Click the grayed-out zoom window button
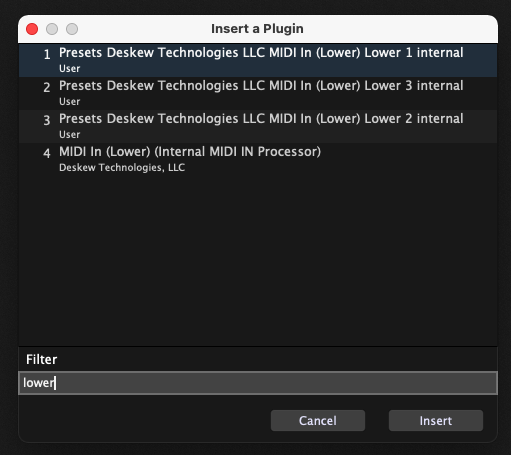The height and width of the screenshot is (455, 511). 72,29
